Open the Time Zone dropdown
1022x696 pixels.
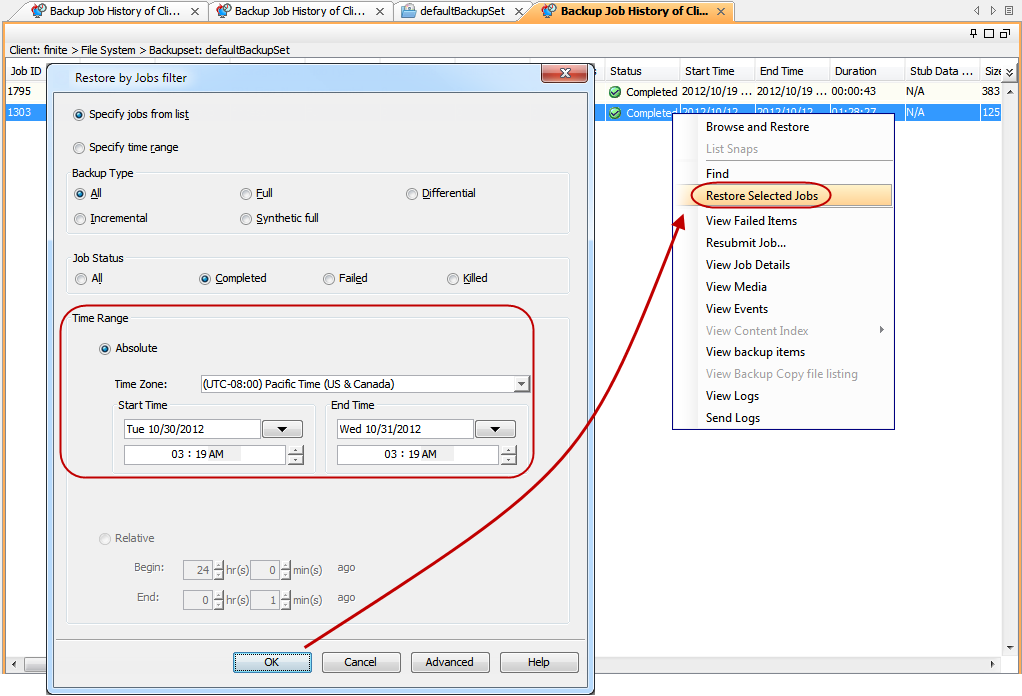[521, 384]
